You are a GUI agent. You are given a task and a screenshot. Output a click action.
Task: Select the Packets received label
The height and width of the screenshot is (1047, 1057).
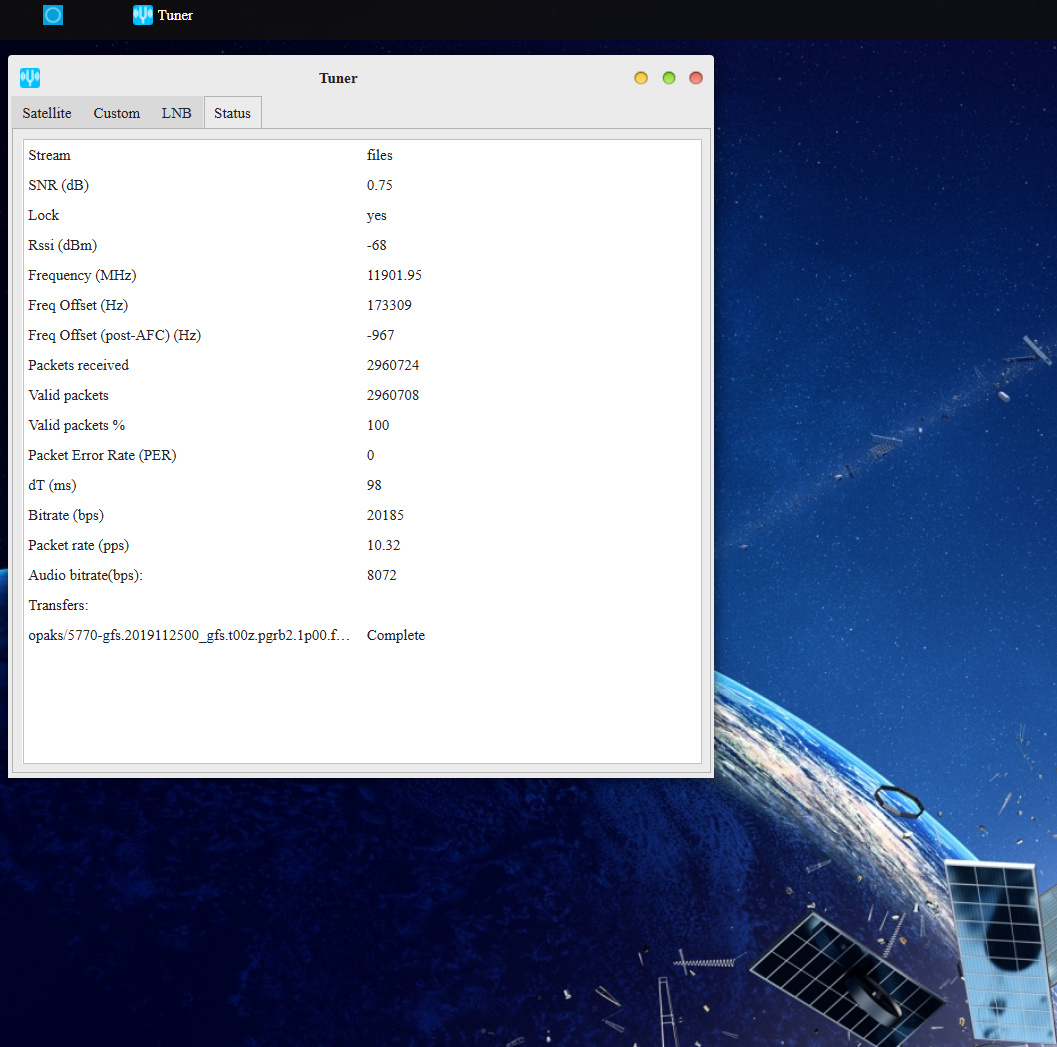tap(78, 365)
